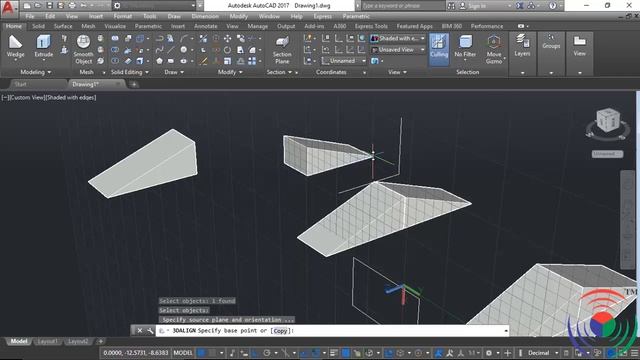Click the Solid Union icon

115,38
